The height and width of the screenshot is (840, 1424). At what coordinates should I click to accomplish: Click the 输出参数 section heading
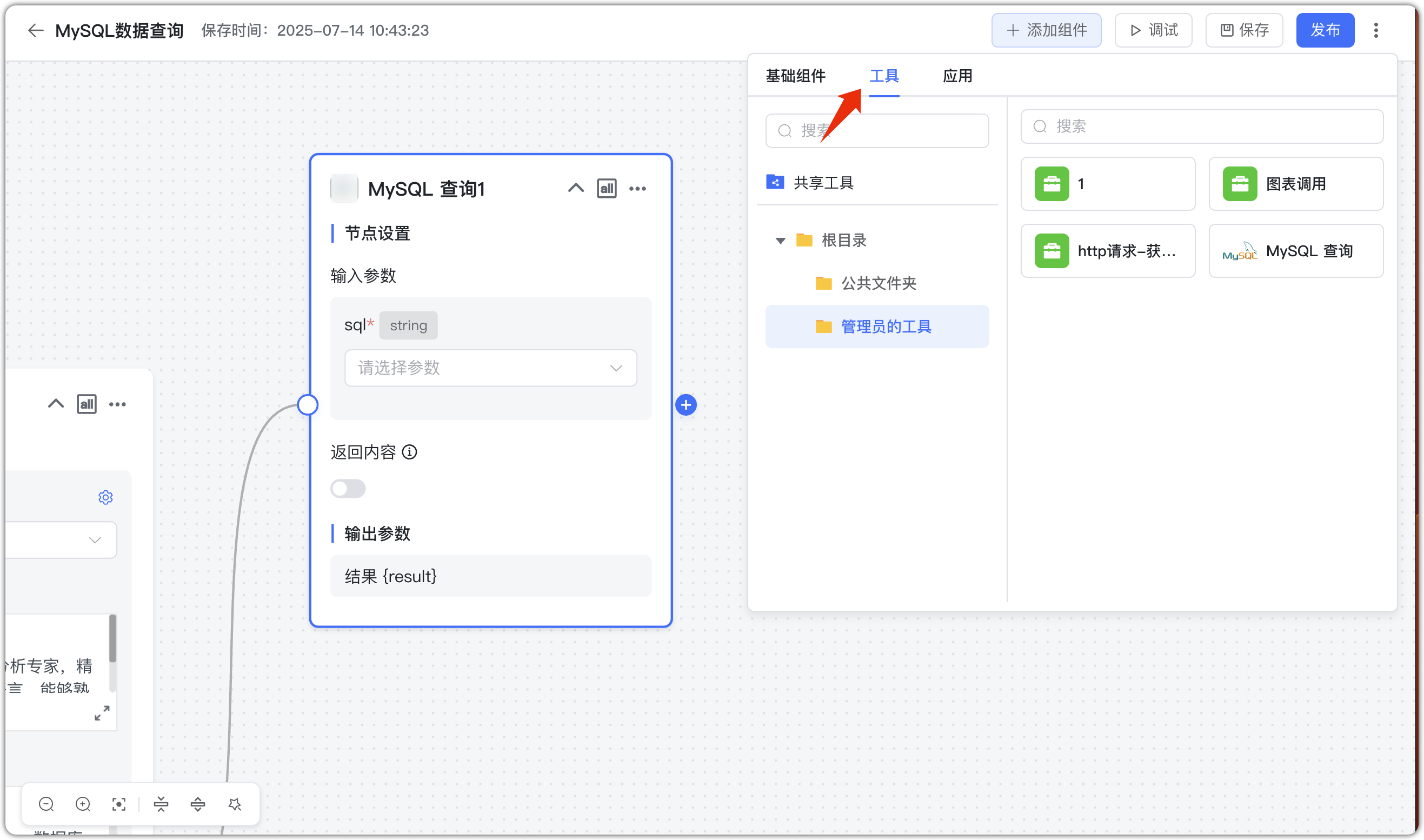click(x=377, y=533)
